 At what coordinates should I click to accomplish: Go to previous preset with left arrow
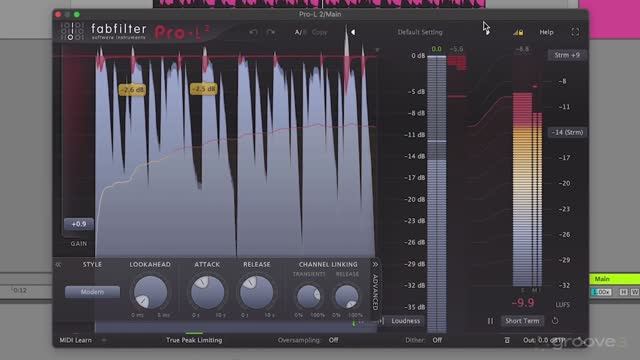point(353,32)
